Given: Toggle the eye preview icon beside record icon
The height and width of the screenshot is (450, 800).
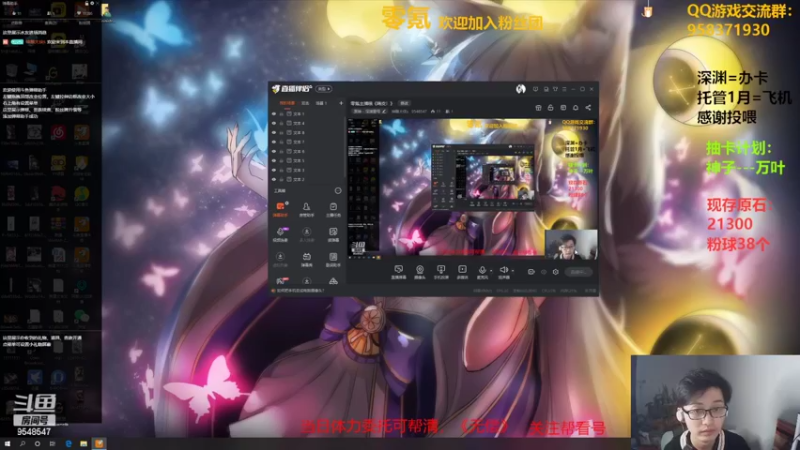Looking at the screenshot, I should click(x=543, y=272).
